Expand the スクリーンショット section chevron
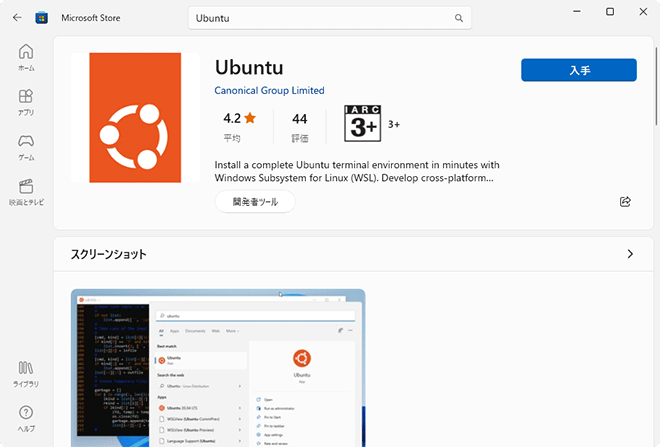This screenshot has height=447, width=660. (630, 254)
